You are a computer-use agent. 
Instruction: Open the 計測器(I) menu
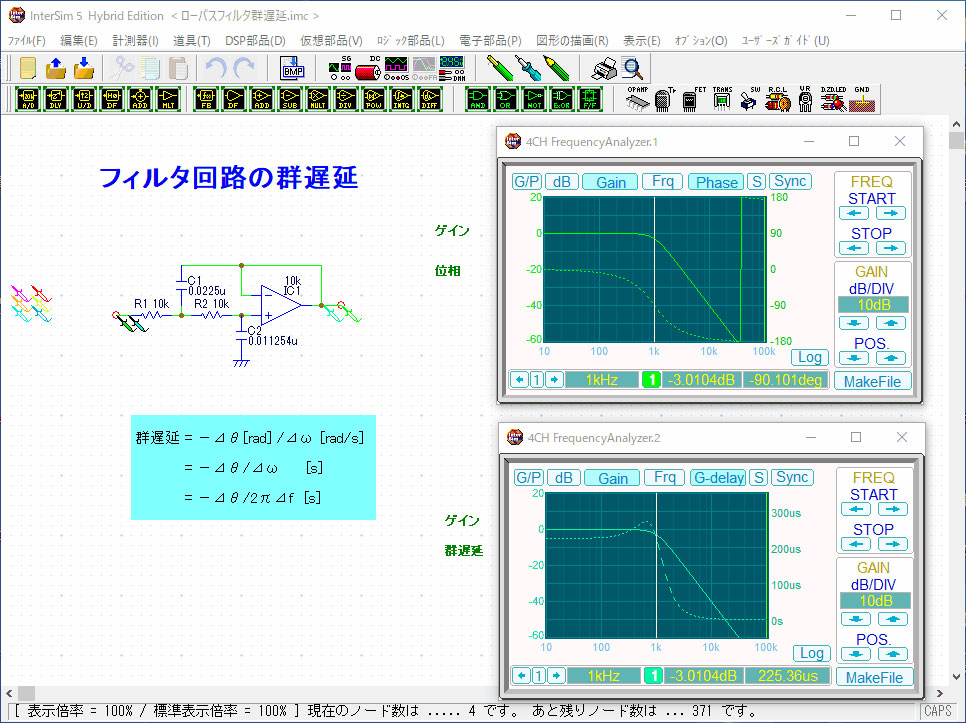[136, 41]
